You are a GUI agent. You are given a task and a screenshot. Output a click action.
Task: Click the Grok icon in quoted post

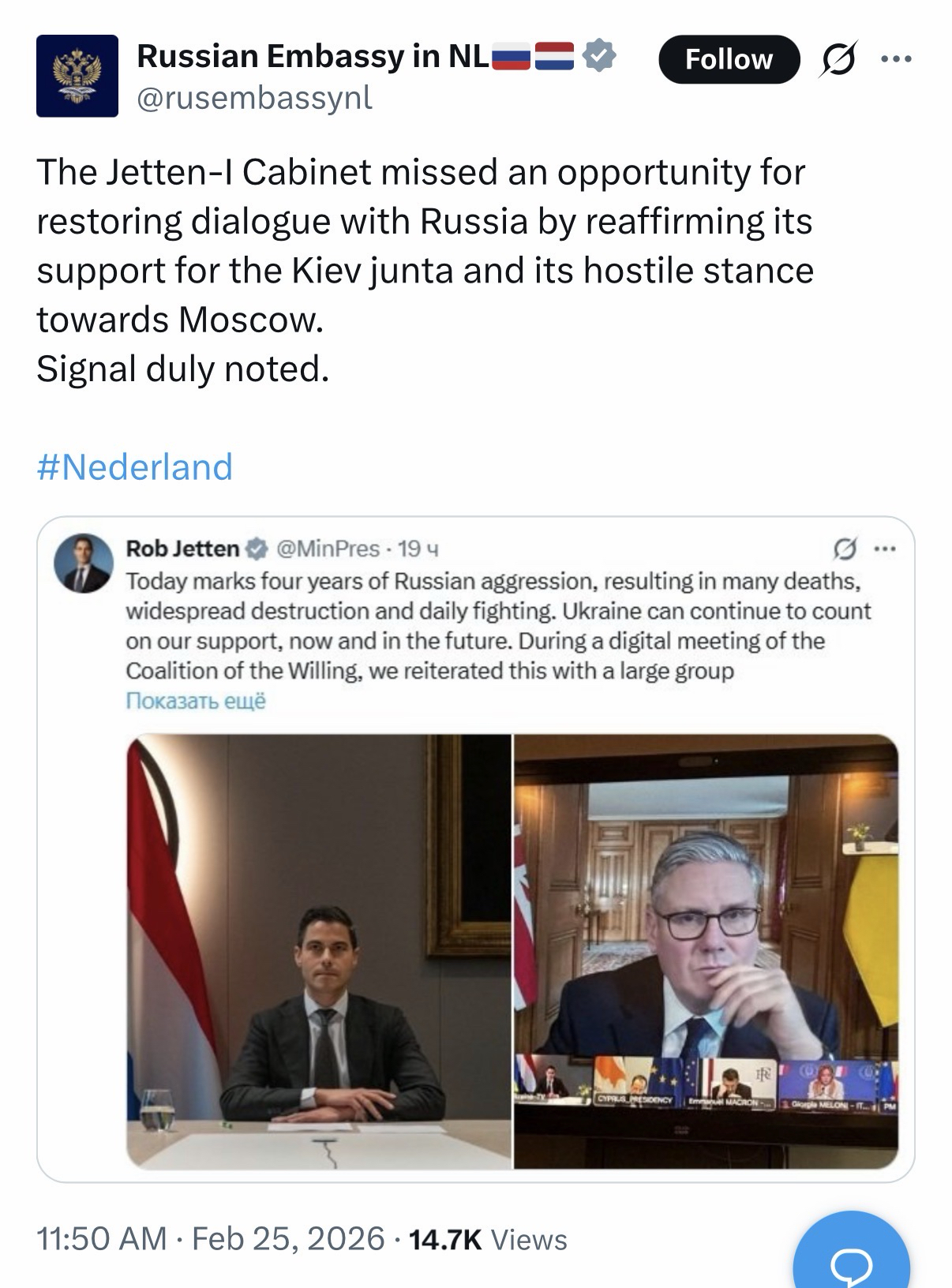845,548
